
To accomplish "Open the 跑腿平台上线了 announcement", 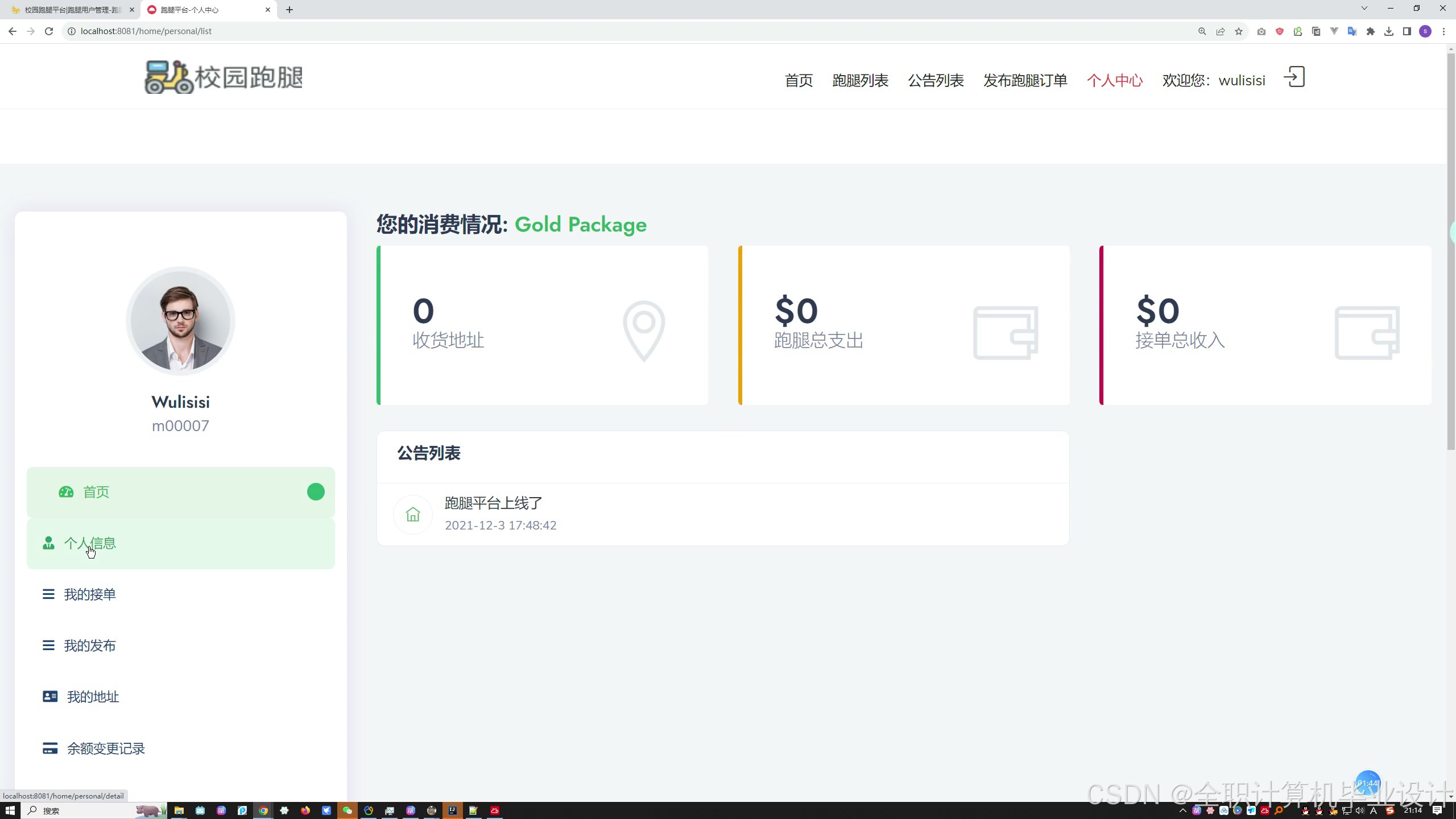I will (x=493, y=503).
